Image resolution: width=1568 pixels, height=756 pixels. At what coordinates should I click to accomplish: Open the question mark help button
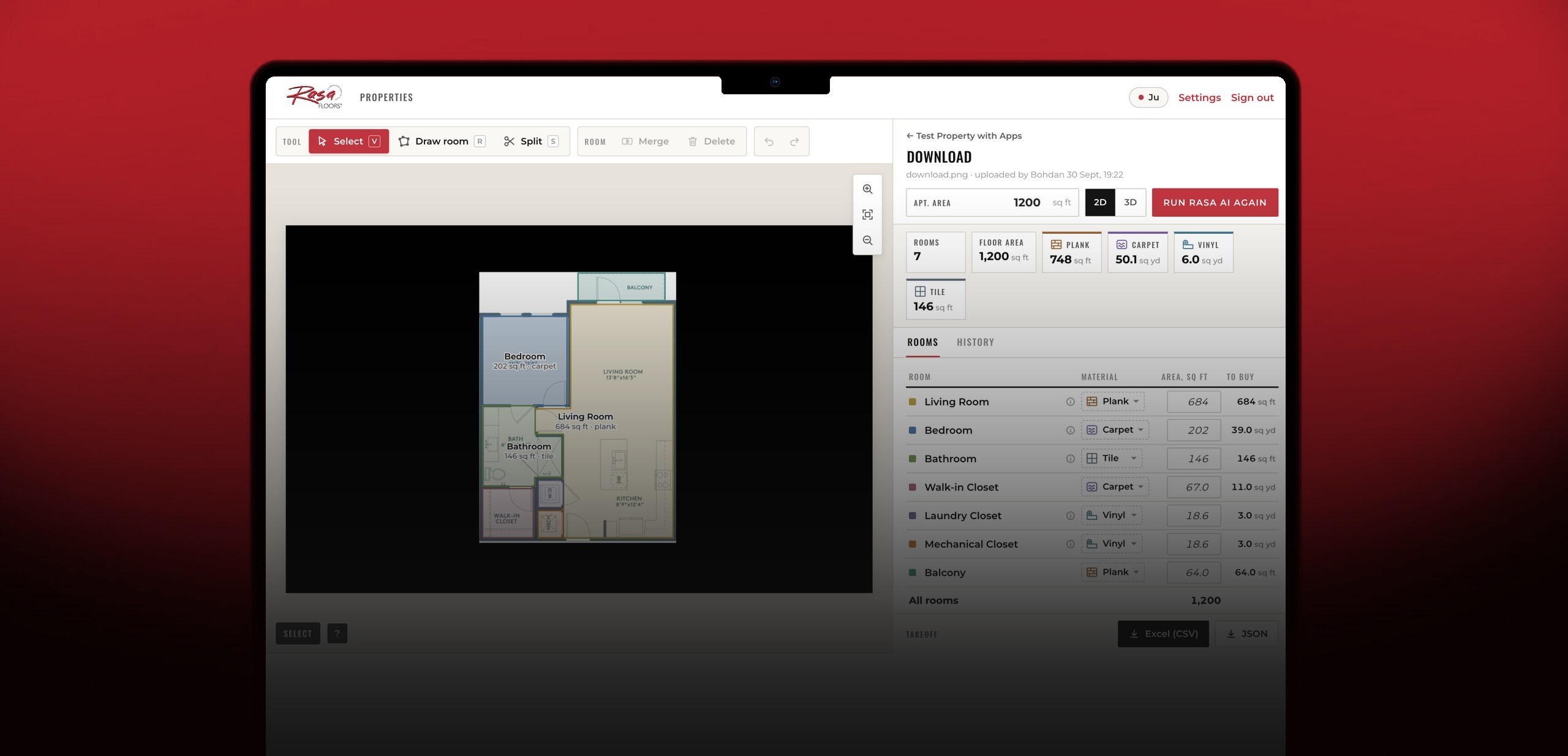pyautogui.click(x=337, y=634)
